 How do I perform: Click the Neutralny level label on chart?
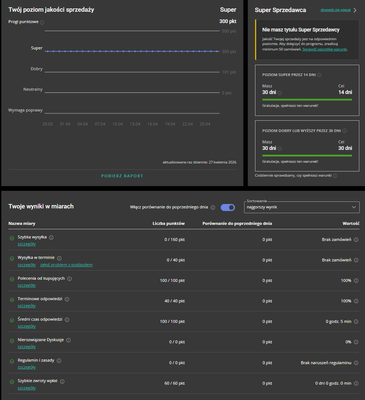[x=33, y=89]
